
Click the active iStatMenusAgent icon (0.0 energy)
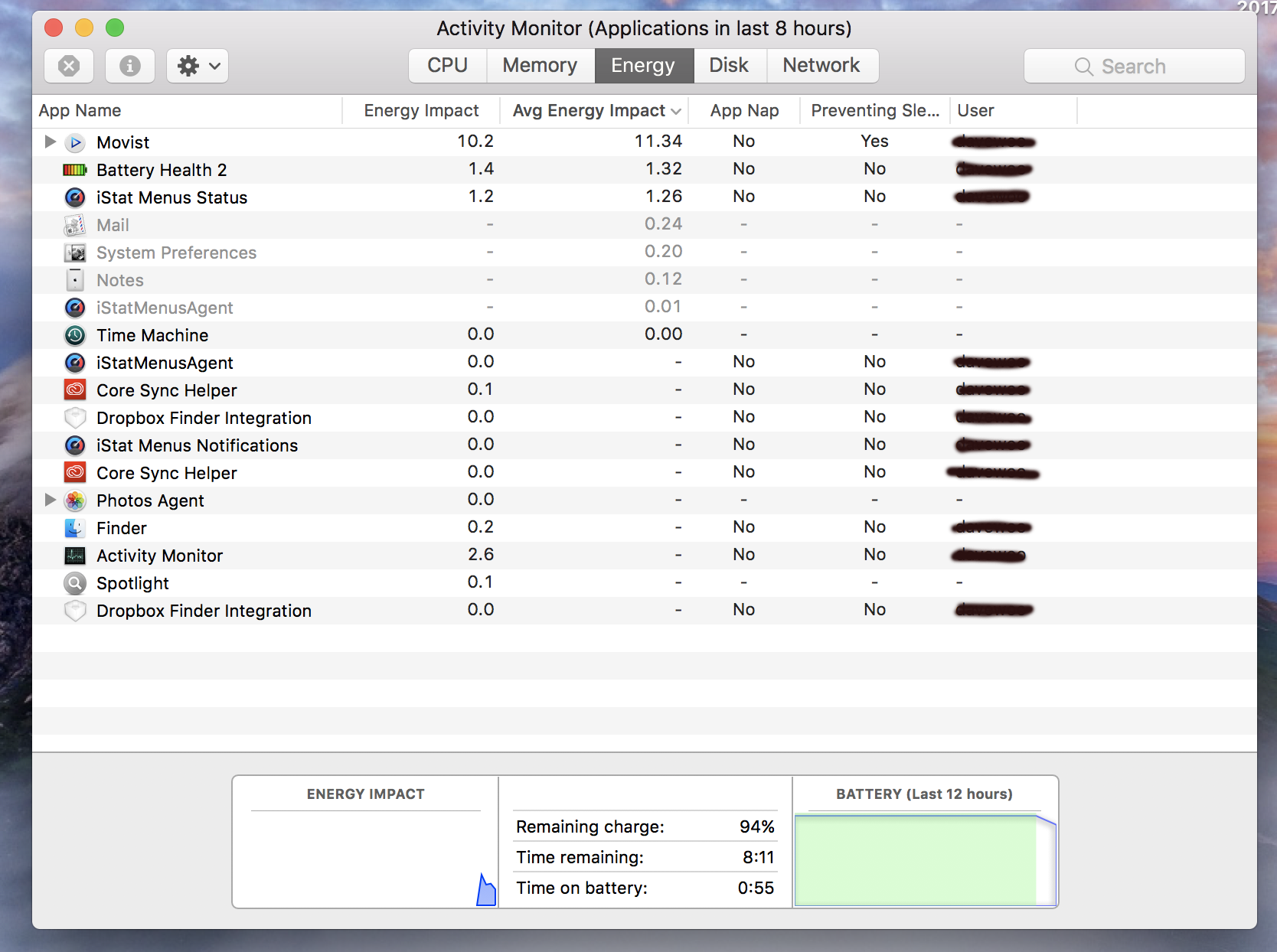(x=75, y=363)
